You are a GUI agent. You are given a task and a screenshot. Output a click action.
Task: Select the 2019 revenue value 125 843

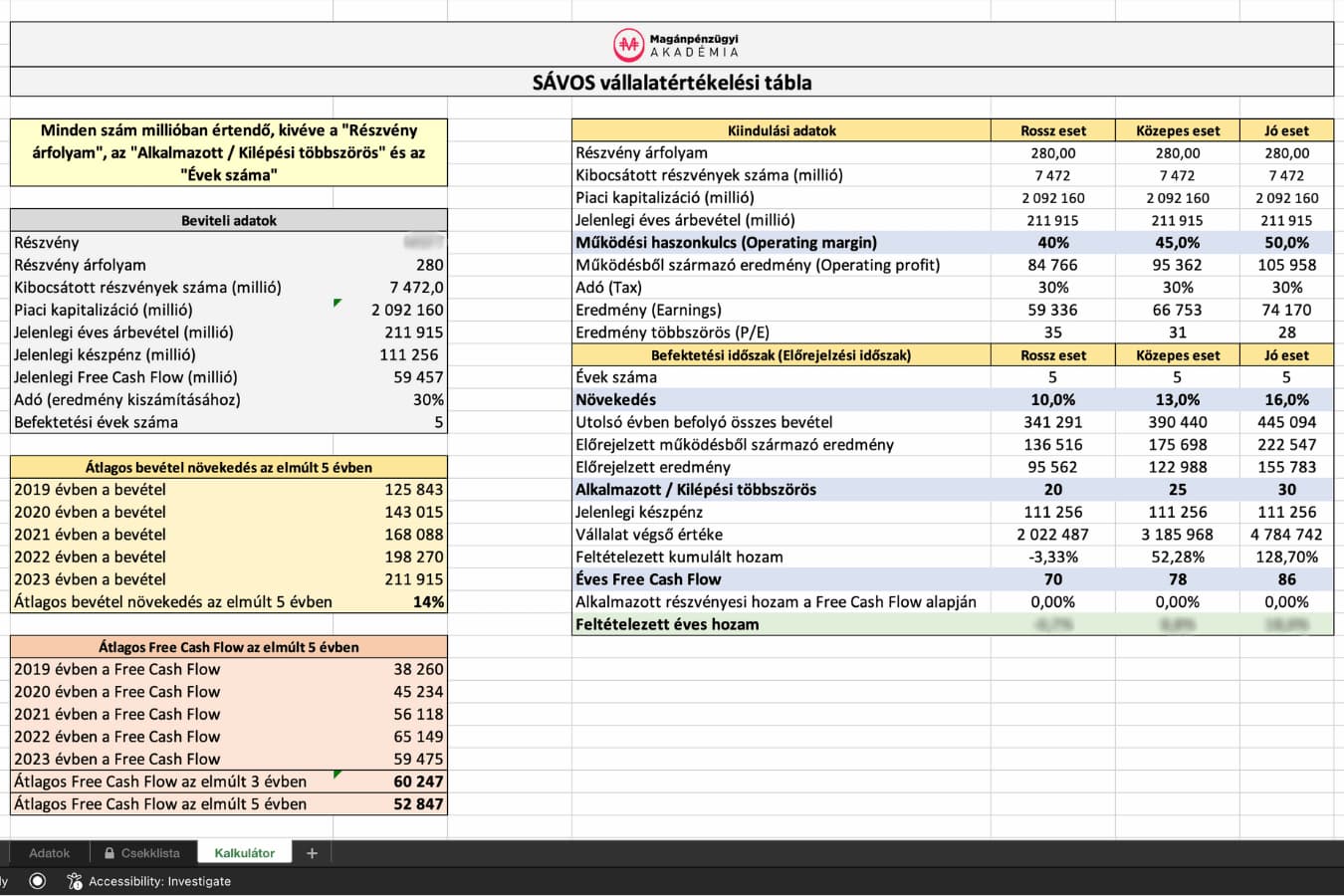(414, 490)
